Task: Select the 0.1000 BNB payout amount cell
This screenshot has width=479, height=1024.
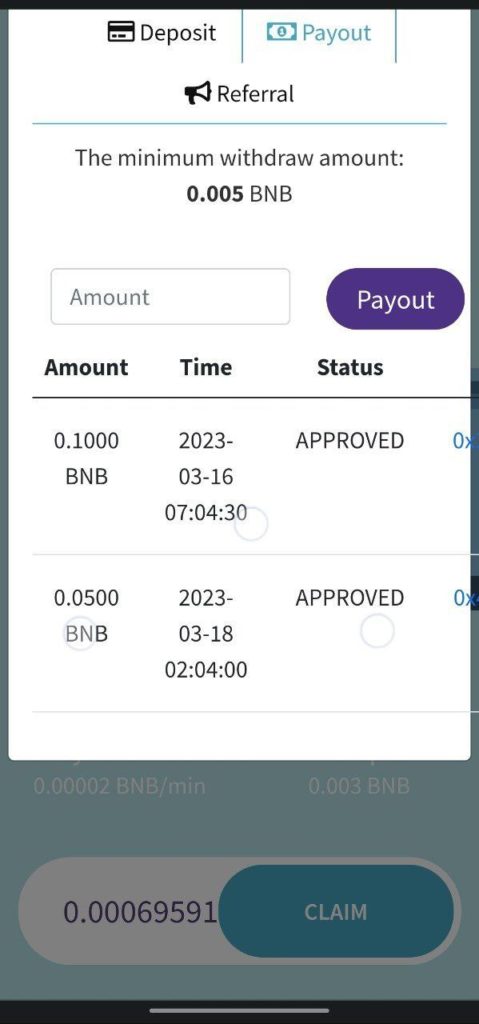Action: [x=86, y=458]
